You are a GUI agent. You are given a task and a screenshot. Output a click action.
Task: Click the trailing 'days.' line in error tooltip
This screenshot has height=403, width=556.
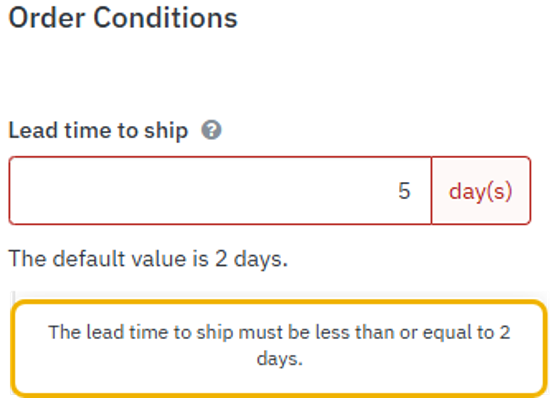pyautogui.click(x=279, y=359)
